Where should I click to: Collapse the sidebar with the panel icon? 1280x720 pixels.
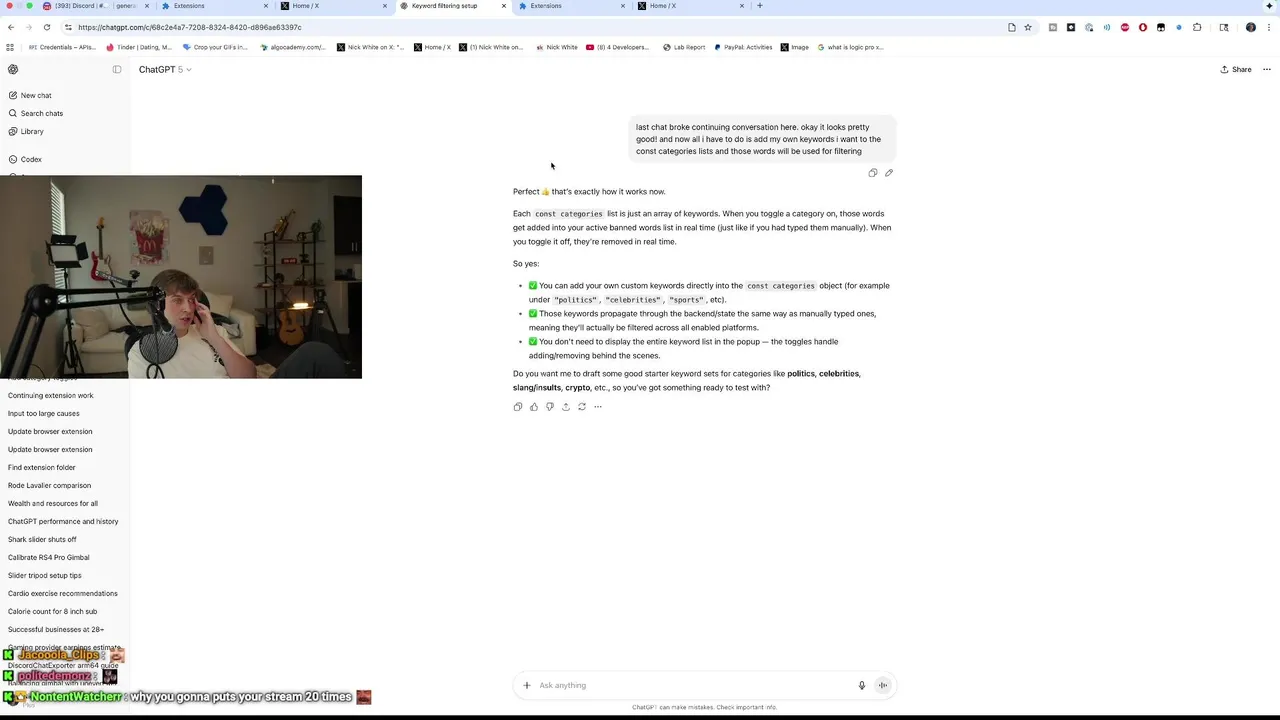point(117,69)
